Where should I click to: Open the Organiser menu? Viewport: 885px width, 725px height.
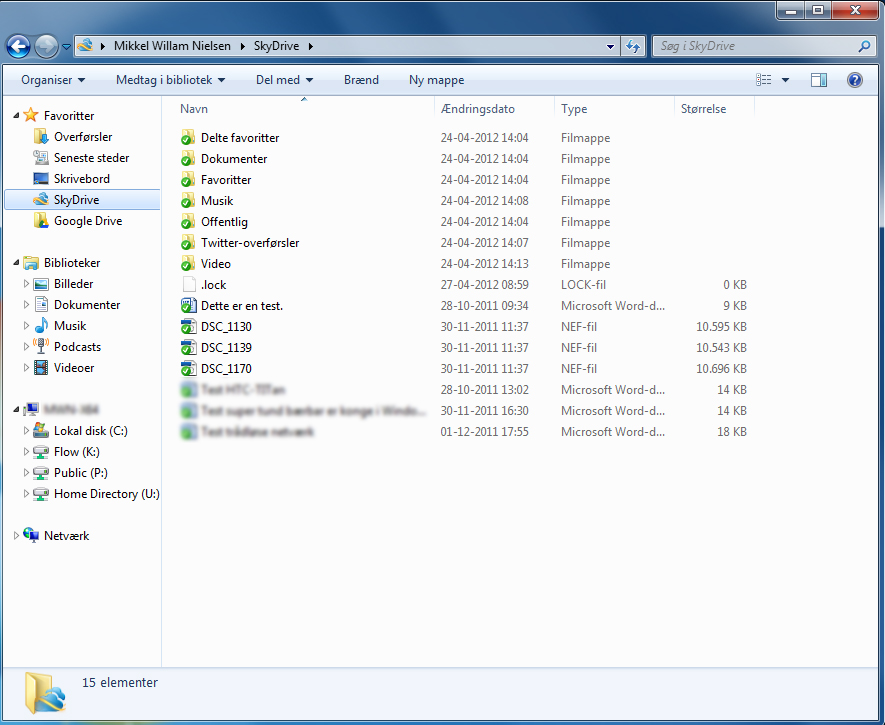53,80
